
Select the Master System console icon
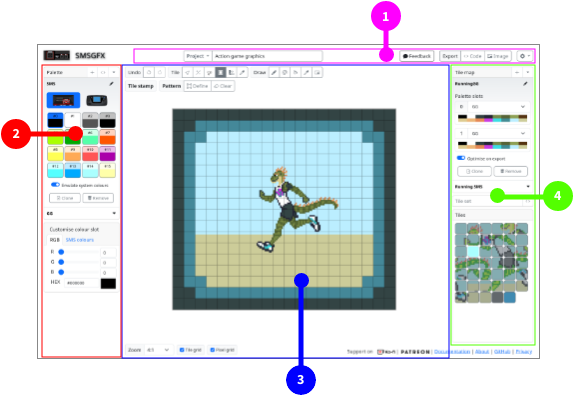tap(63, 100)
